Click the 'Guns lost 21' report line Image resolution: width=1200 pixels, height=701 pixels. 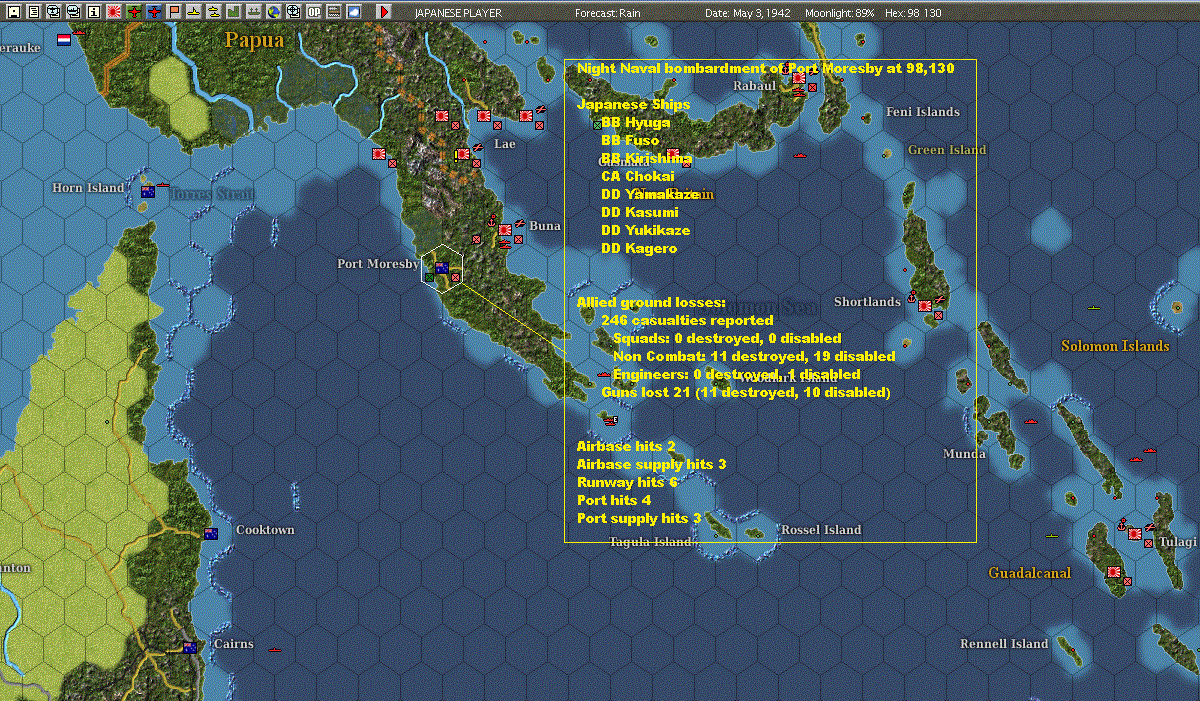(745, 393)
